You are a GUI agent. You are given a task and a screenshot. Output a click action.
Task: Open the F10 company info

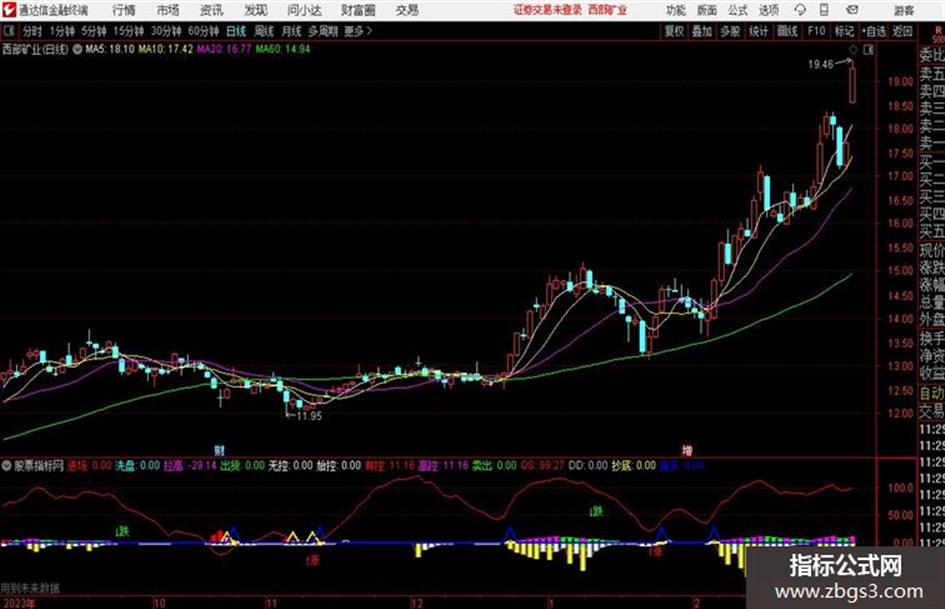point(816,31)
